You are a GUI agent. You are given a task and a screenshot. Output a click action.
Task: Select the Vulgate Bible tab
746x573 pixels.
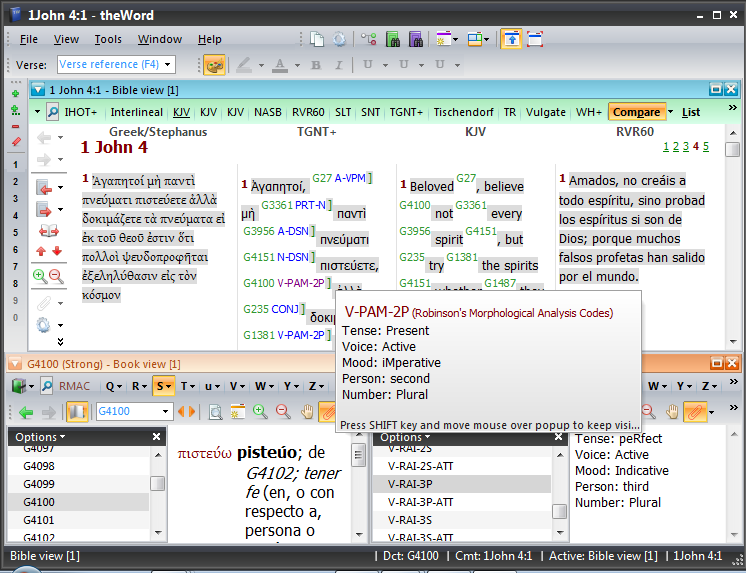pos(546,112)
